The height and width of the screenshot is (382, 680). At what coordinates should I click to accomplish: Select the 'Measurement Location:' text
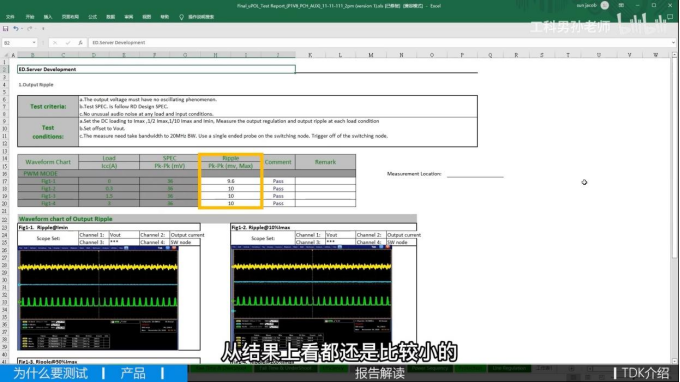(414, 174)
